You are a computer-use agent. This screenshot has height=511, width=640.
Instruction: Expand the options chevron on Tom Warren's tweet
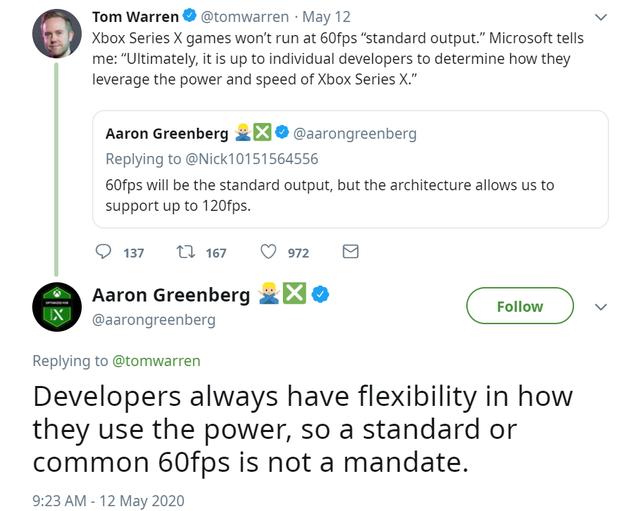pos(601,17)
